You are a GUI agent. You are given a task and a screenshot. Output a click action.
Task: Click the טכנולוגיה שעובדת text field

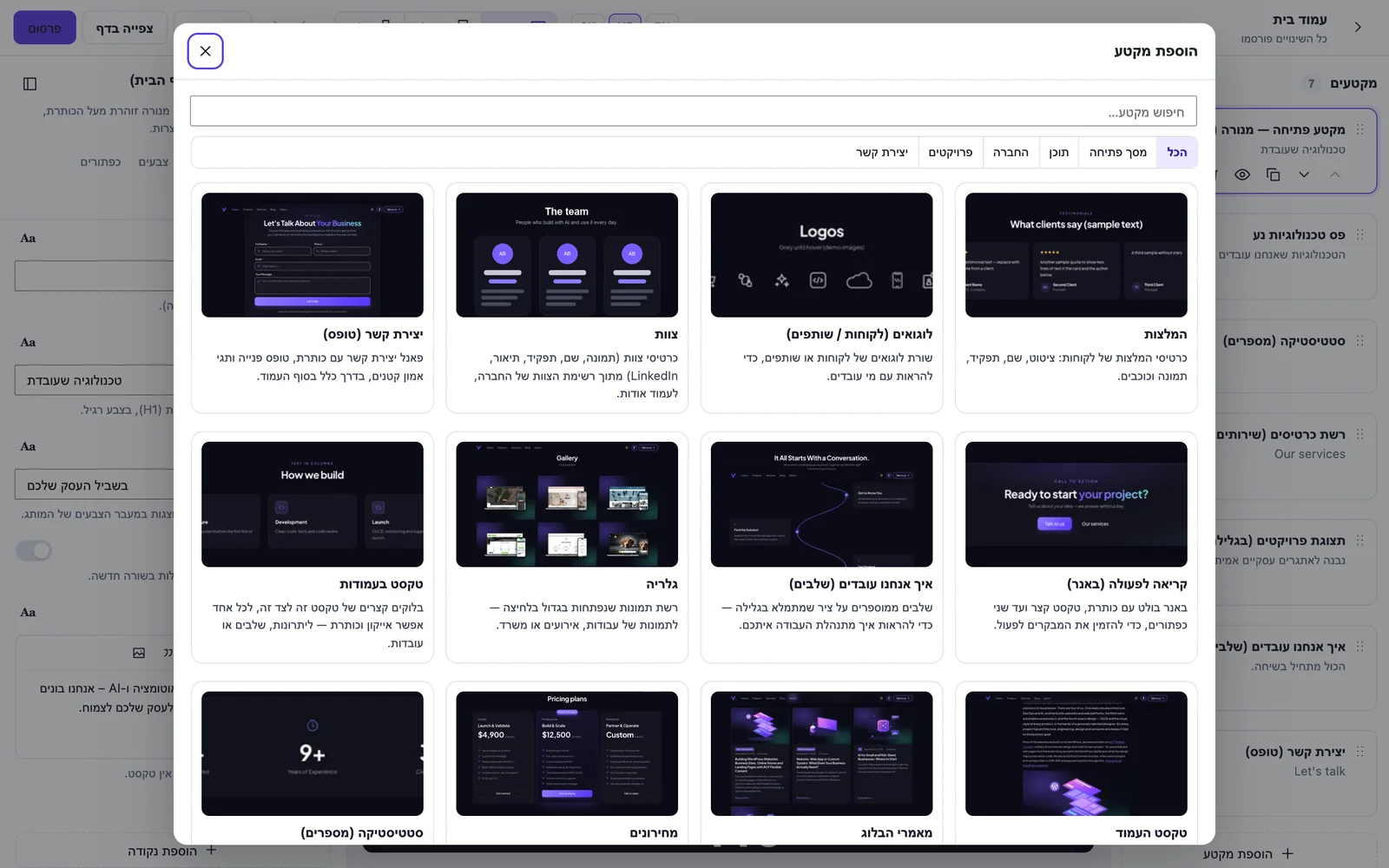pyautogui.click(x=94, y=380)
